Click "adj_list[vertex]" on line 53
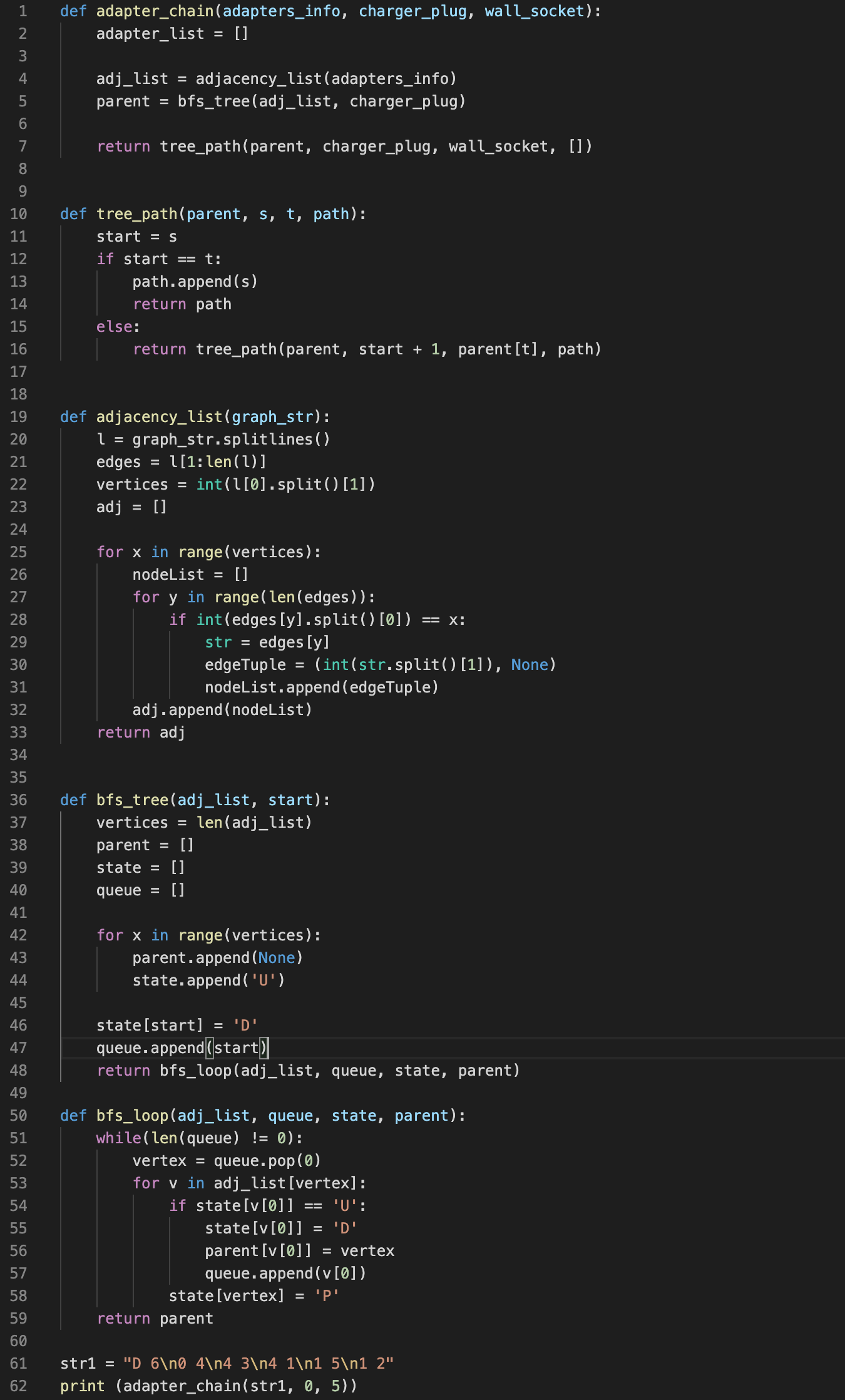Screen dimensions: 845x1400 [x=286, y=1183]
